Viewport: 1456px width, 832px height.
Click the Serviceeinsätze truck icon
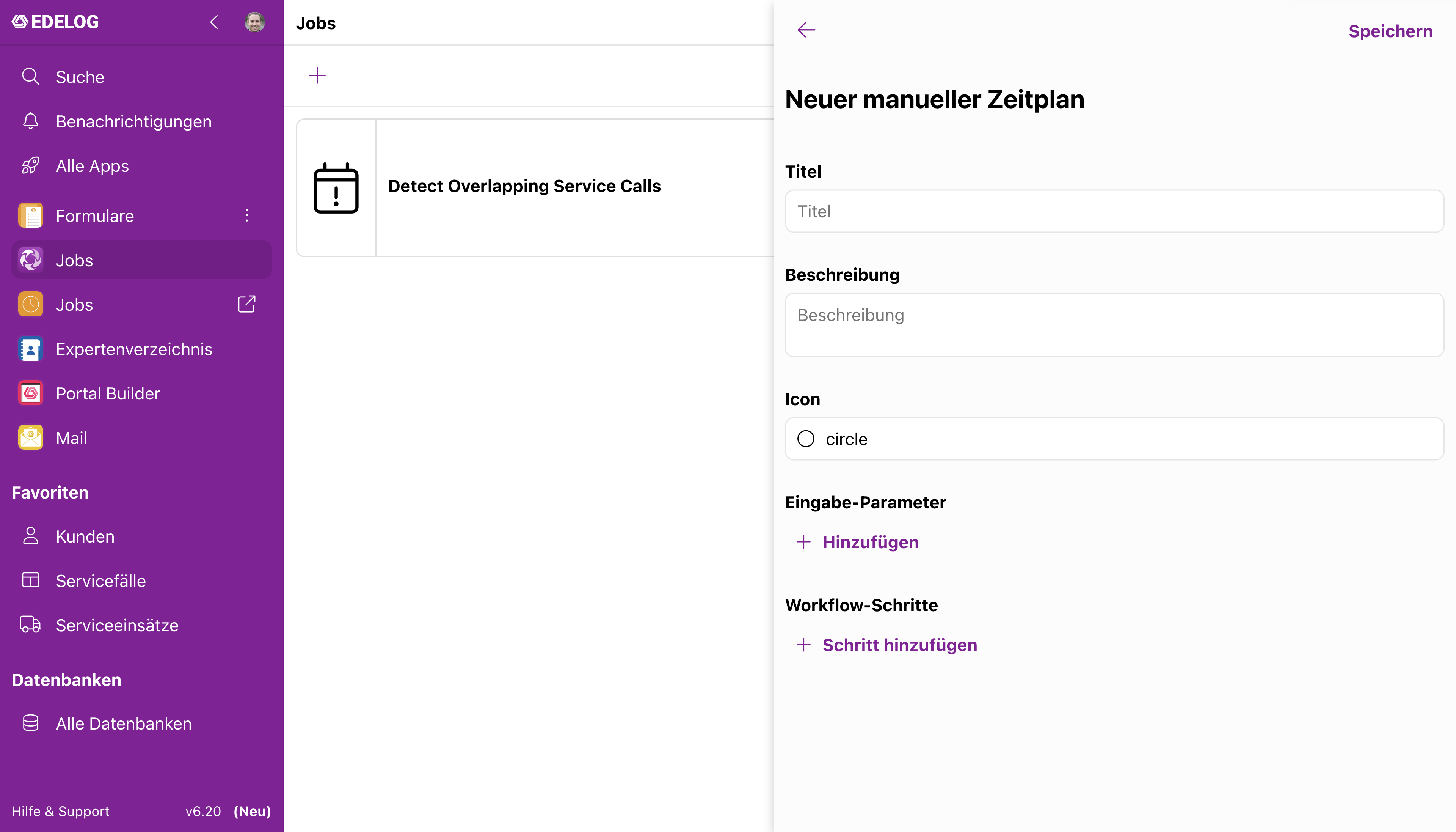(30, 624)
